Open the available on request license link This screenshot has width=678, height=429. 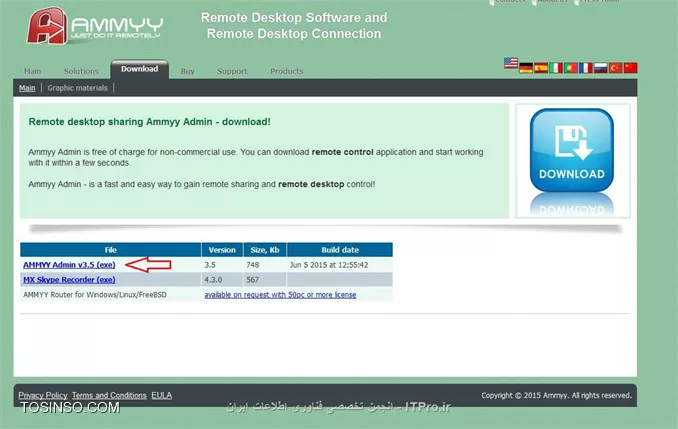(280, 295)
